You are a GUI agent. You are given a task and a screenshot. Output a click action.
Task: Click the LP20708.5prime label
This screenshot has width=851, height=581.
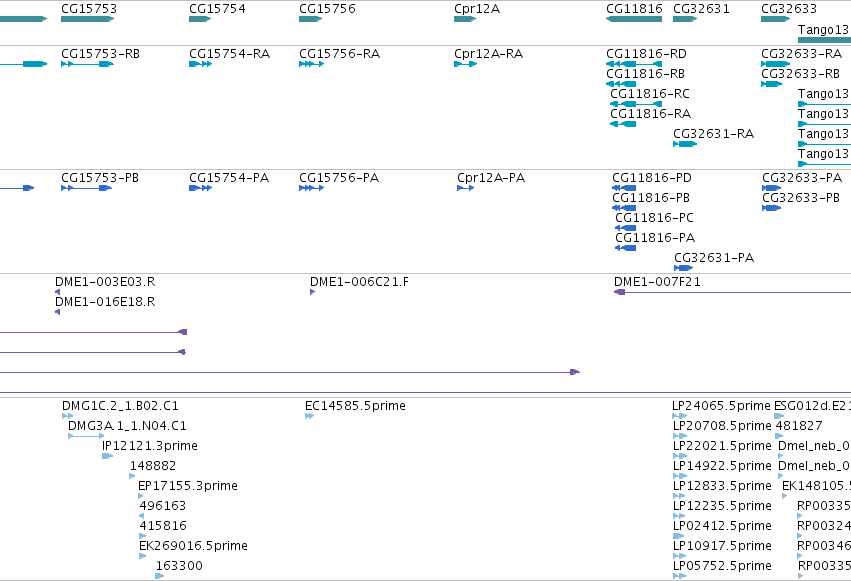click(x=722, y=426)
